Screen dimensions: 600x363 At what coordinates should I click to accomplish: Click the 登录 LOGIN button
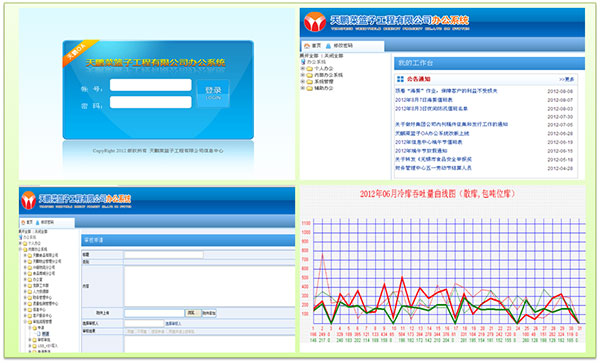pyautogui.click(x=213, y=93)
